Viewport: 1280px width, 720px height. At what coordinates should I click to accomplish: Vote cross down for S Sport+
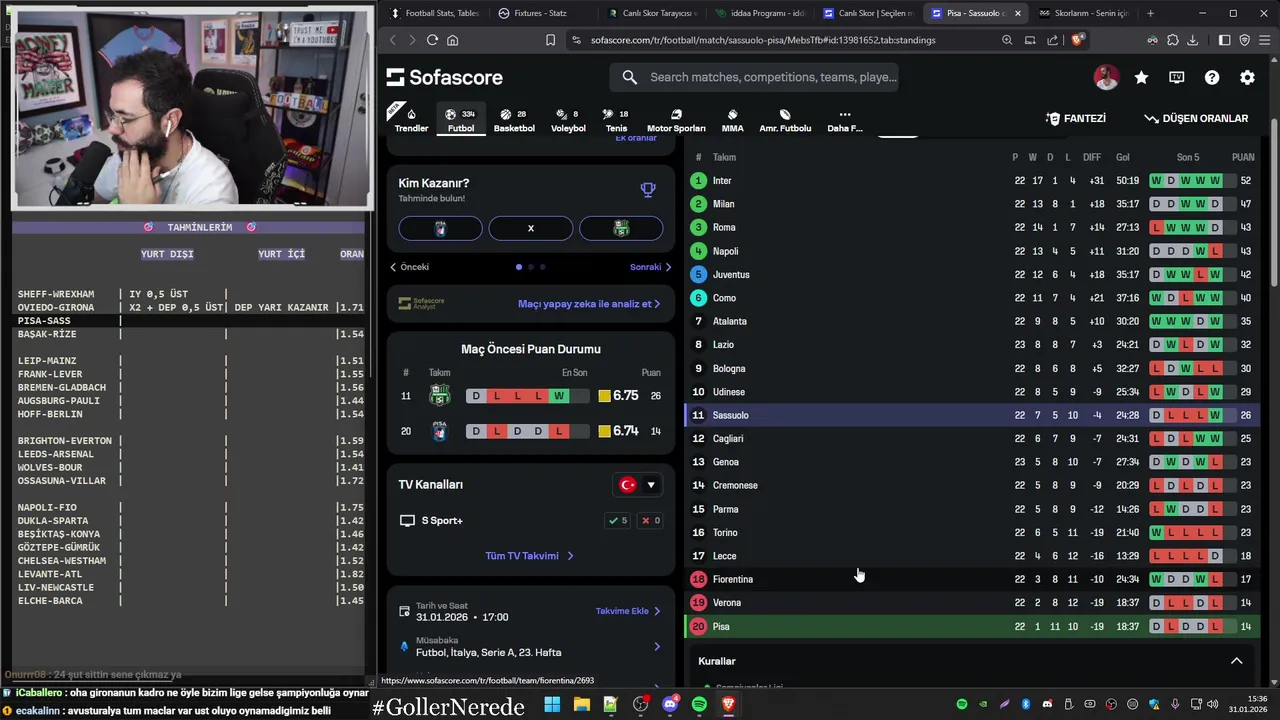point(652,521)
